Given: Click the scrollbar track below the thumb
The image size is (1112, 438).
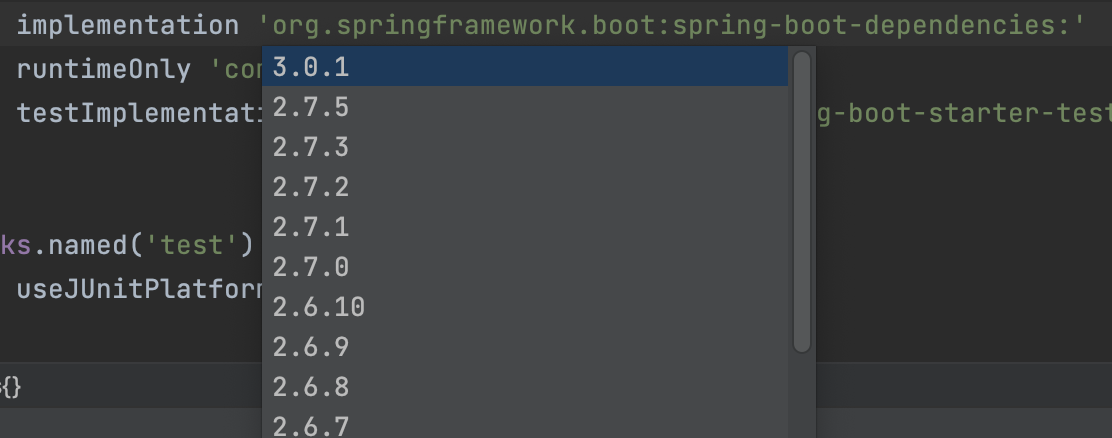Looking at the screenshot, I should pyautogui.click(x=801, y=395).
